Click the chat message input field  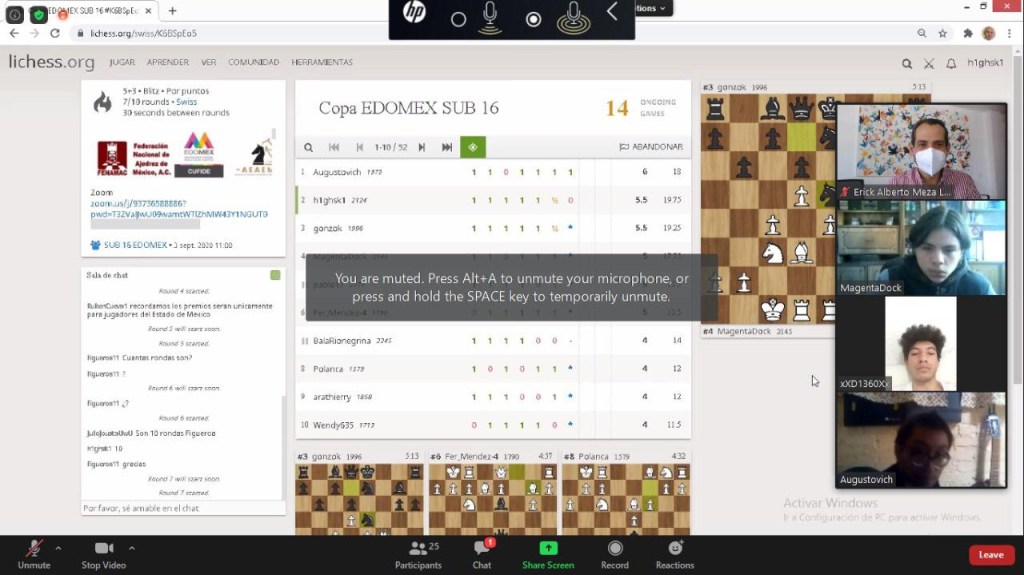point(182,508)
